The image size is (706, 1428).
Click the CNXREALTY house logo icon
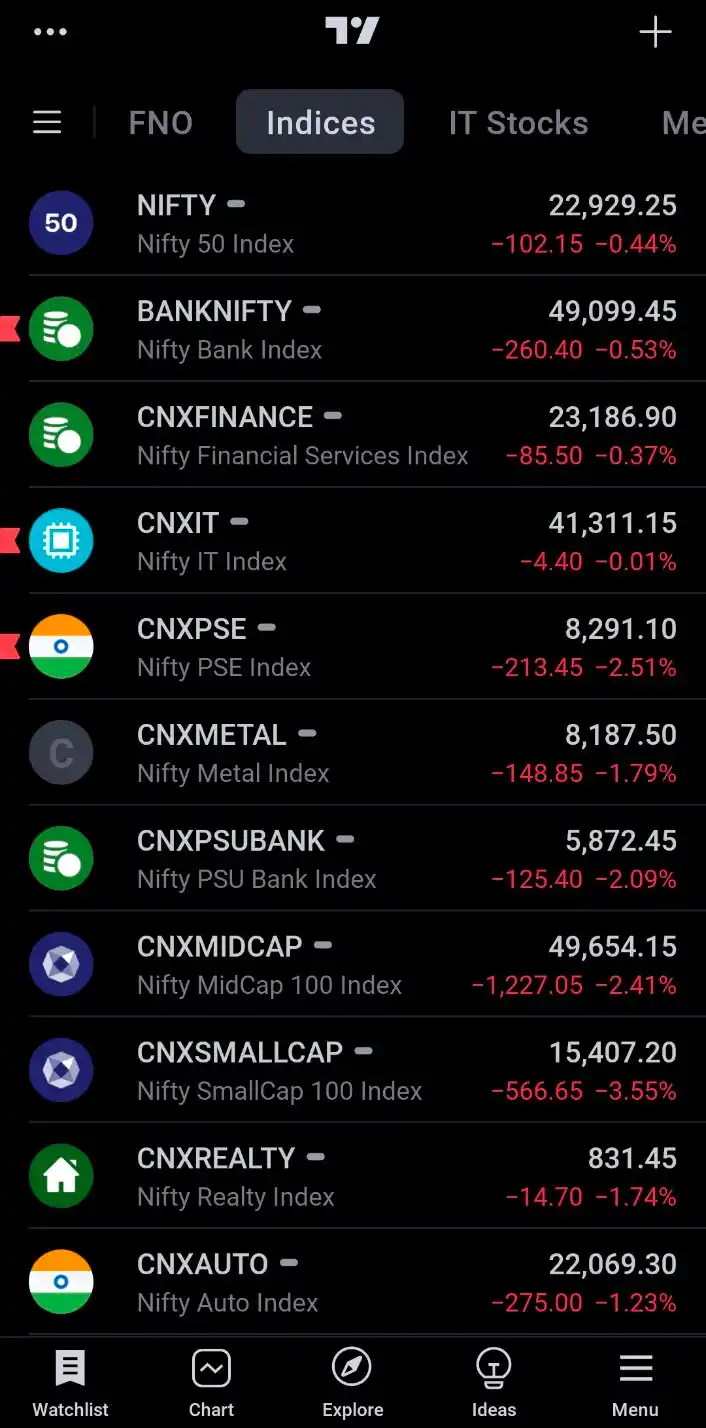pos(61,1177)
